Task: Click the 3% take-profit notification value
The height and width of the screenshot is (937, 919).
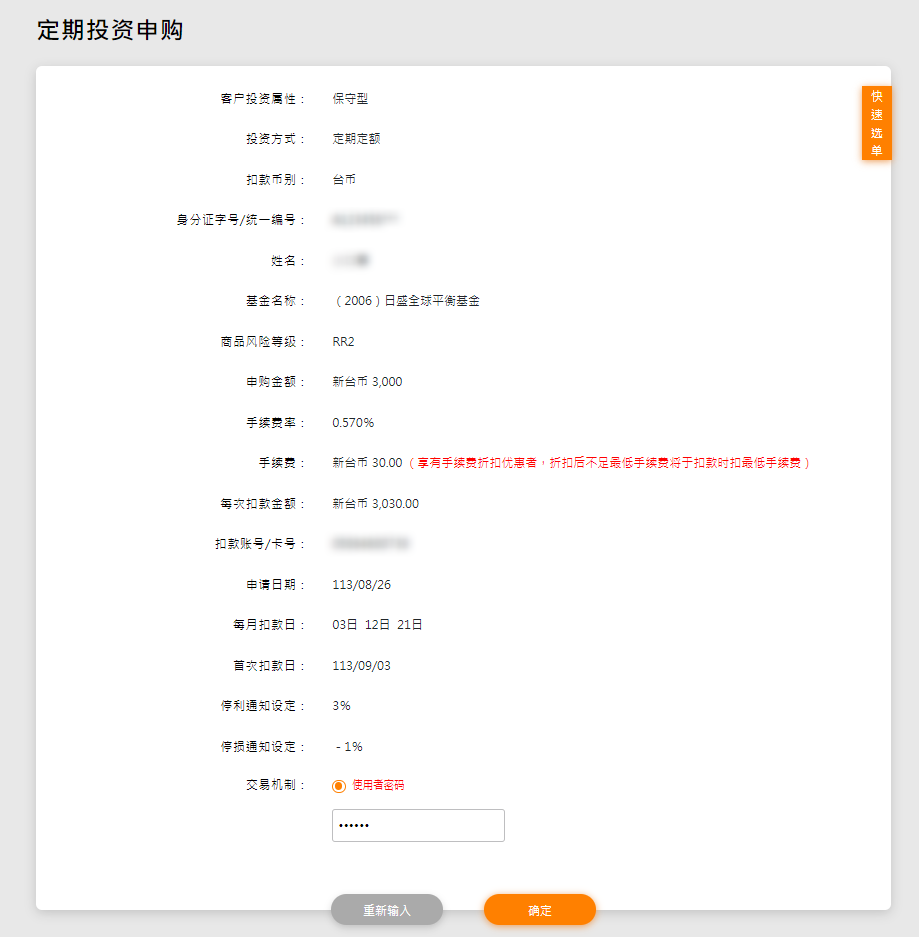Action: (x=341, y=706)
